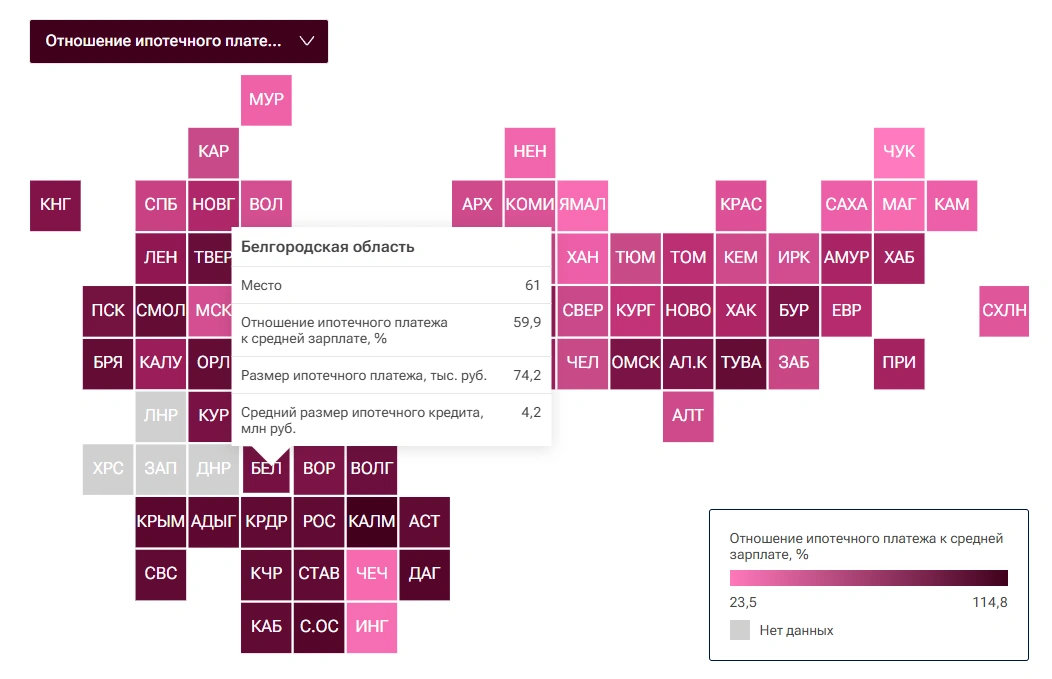Click the АЛТ Altai tile
The height and width of the screenshot is (679, 1052).
tap(688, 415)
